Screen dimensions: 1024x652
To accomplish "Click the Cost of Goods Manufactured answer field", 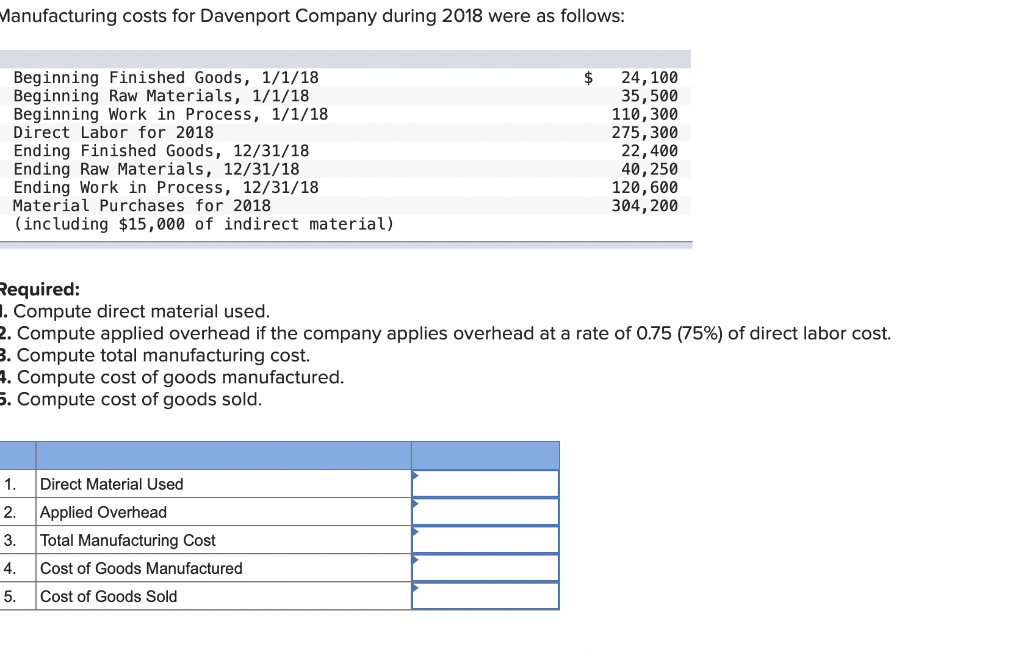I will pyautogui.click(x=485, y=567).
